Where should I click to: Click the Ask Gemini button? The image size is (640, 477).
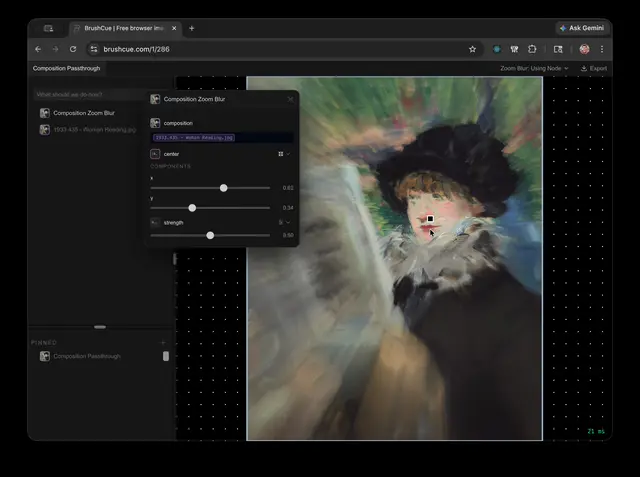pyautogui.click(x=582, y=28)
